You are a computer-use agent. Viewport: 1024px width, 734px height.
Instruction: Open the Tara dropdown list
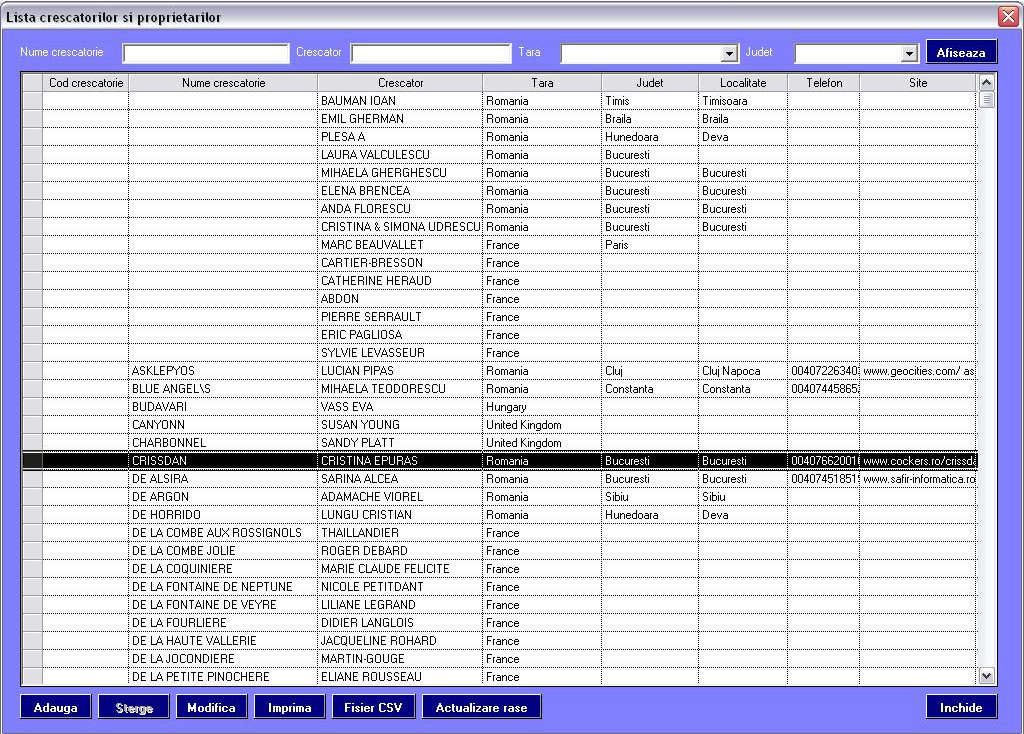(x=729, y=54)
